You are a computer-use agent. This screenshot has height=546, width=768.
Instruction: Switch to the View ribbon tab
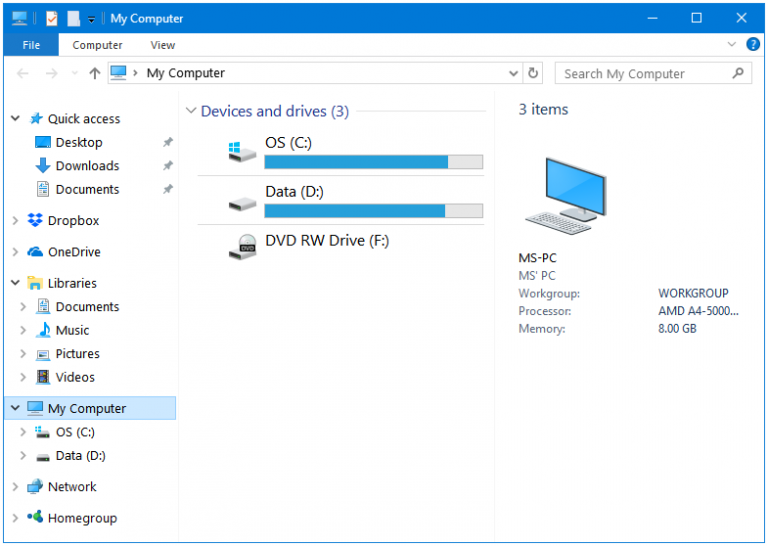pyautogui.click(x=163, y=45)
